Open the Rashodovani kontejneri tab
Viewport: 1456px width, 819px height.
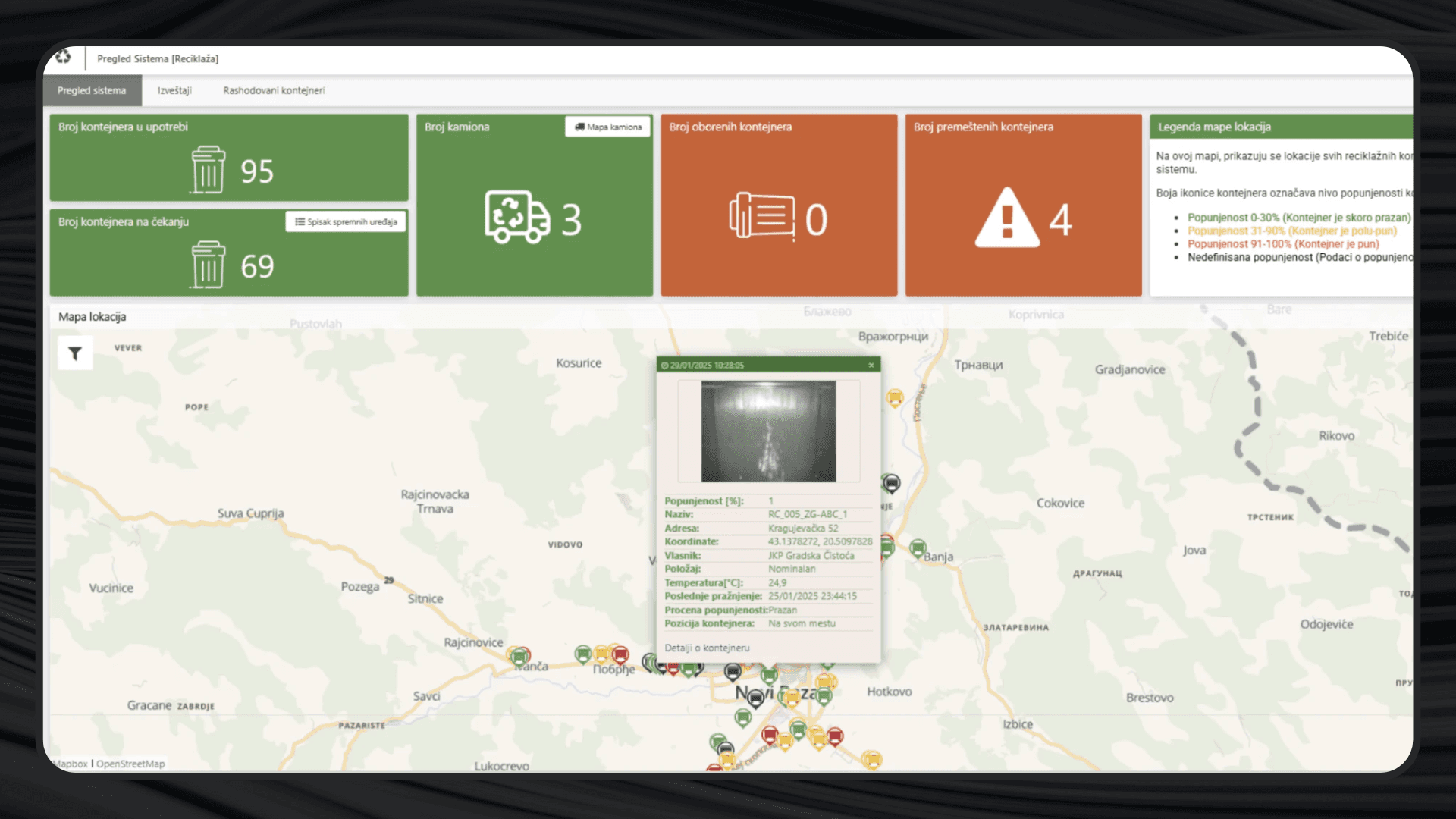[x=273, y=90]
